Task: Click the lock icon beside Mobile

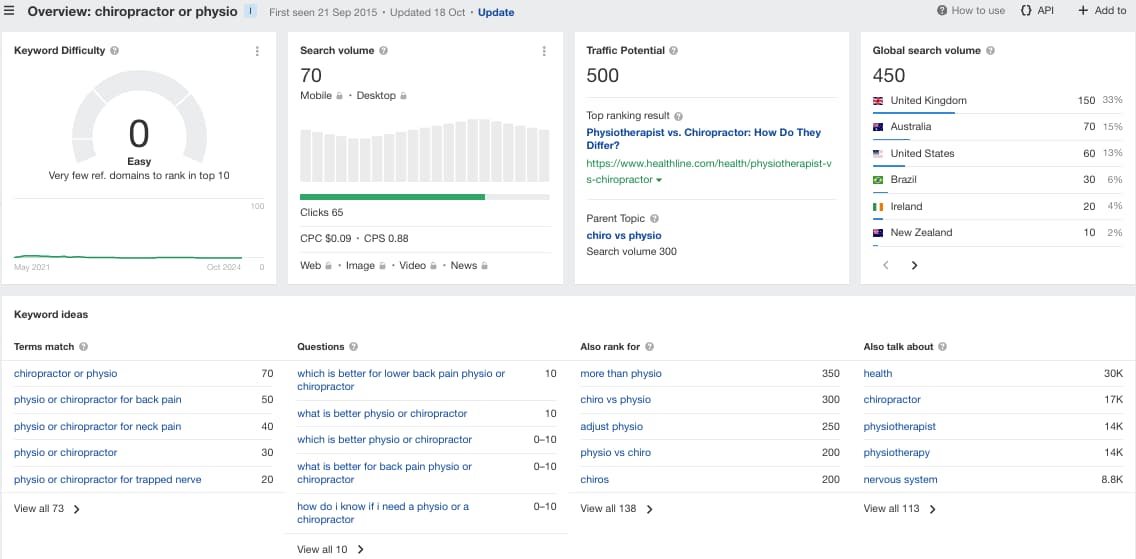Action: point(339,96)
